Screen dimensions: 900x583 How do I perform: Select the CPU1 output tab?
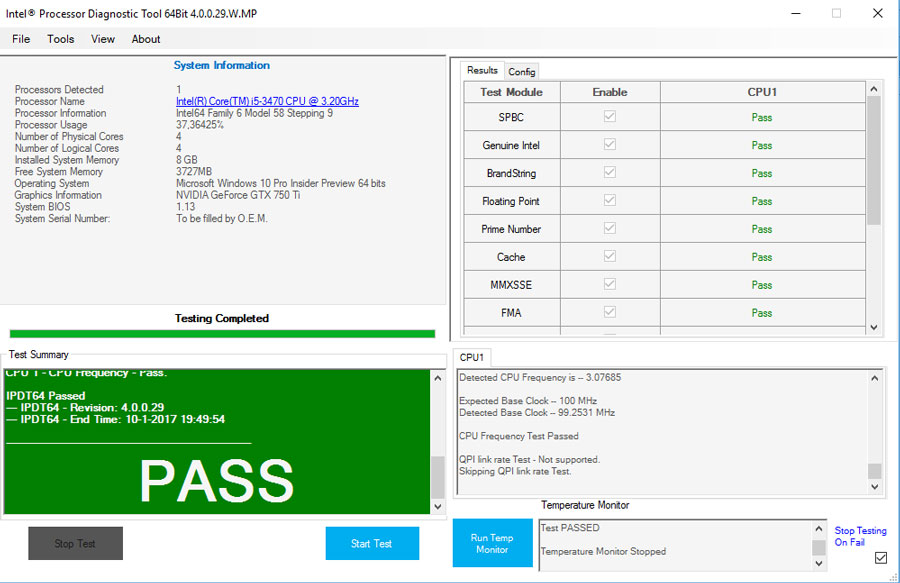tap(472, 357)
